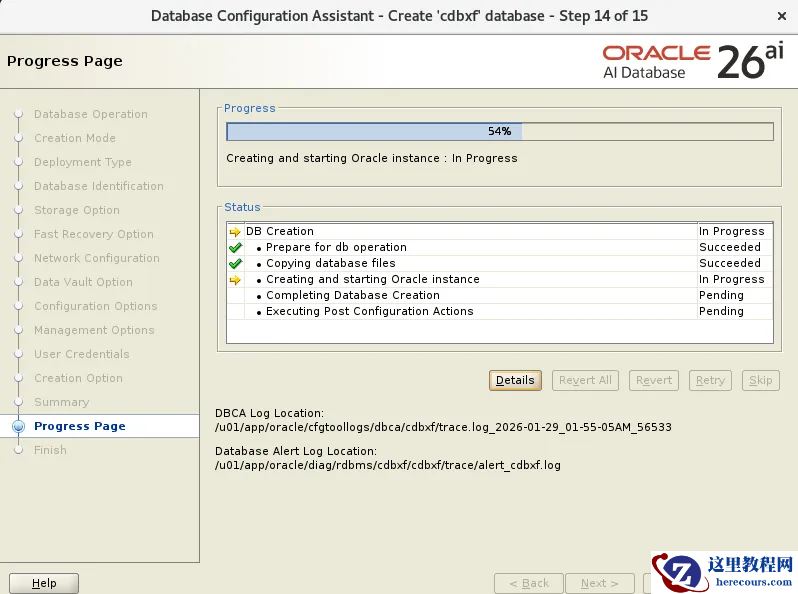Select Database Operation step in sidebar

click(x=91, y=114)
